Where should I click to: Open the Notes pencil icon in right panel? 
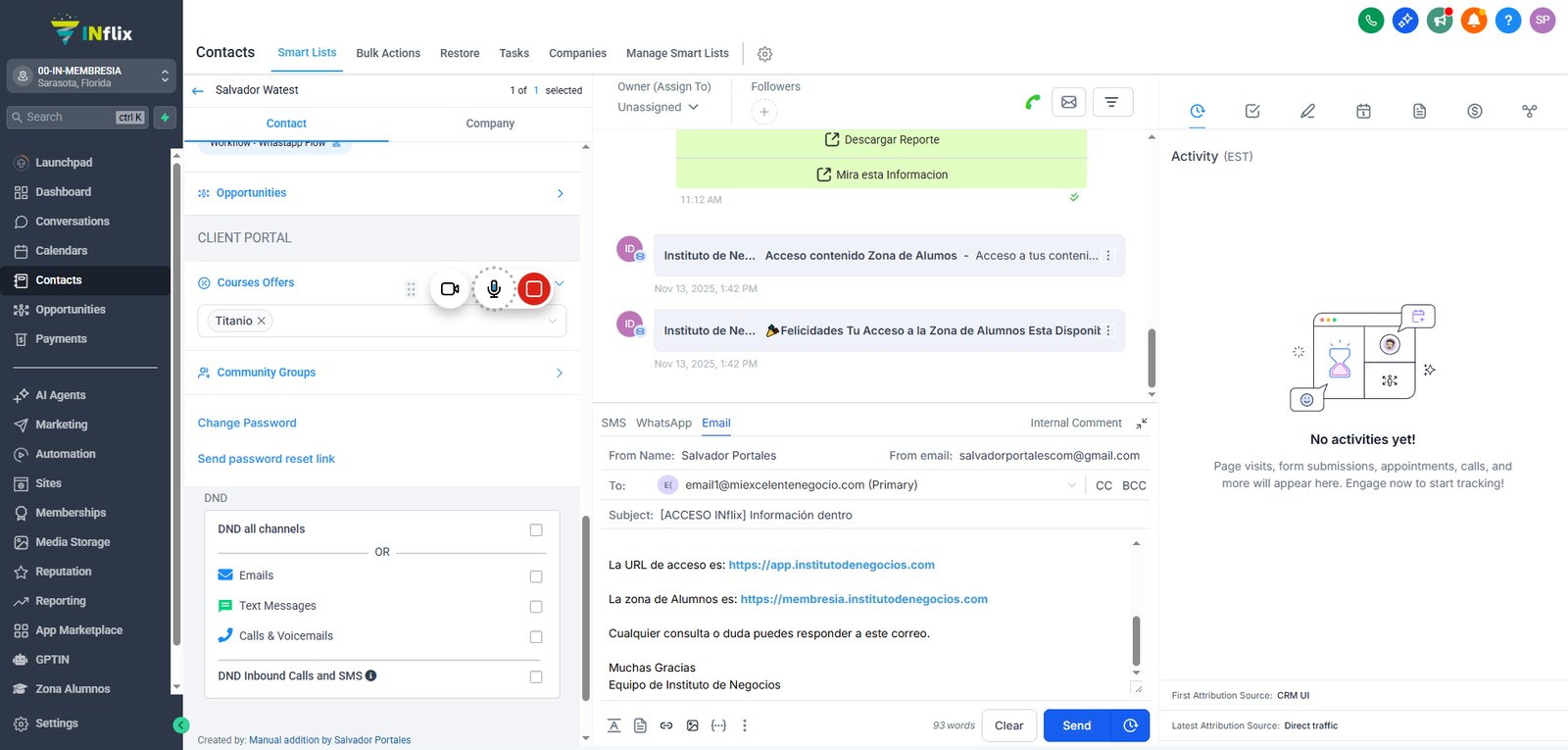click(1307, 111)
